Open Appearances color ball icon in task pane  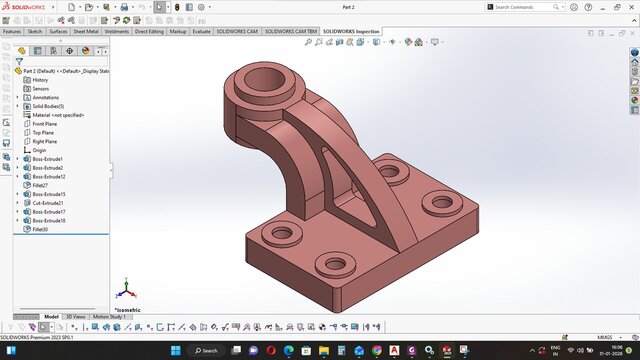point(635,100)
